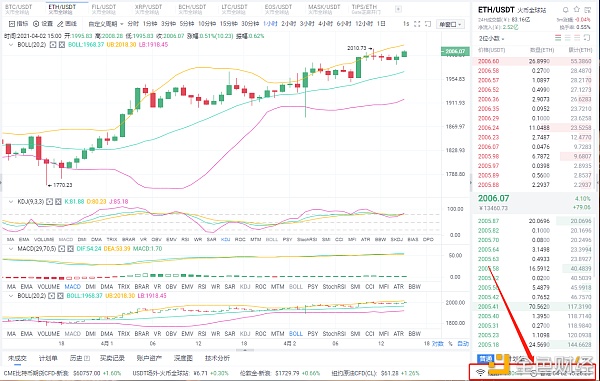
Task: Open the 指标 indicators button
Action: tap(18, 24)
